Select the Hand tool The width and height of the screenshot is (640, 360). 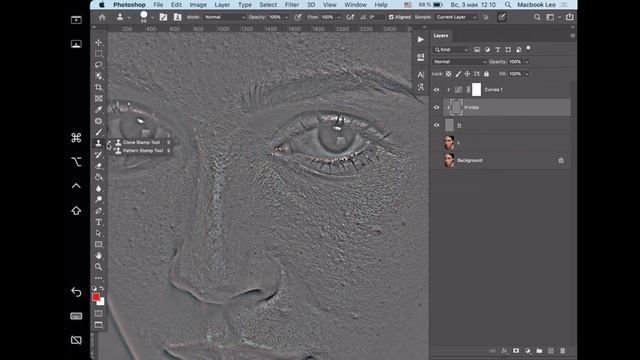tap(98, 256)
